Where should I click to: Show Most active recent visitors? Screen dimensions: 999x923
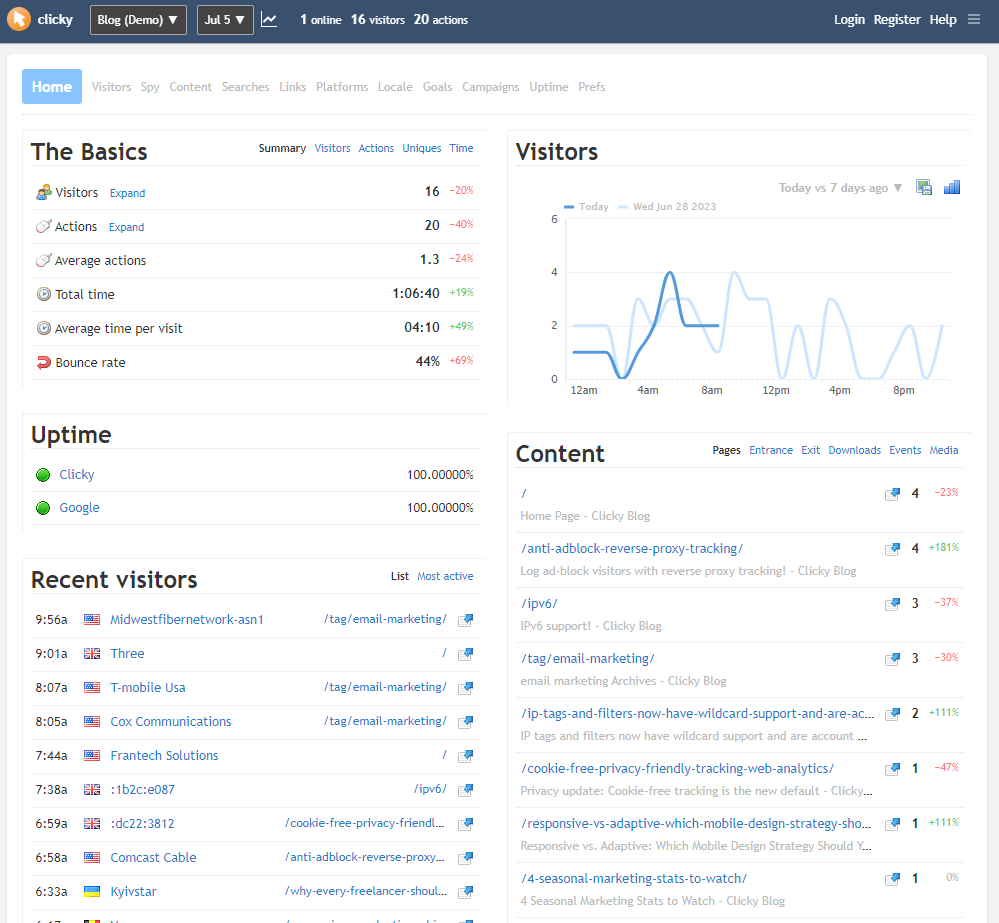pos(445,576)
